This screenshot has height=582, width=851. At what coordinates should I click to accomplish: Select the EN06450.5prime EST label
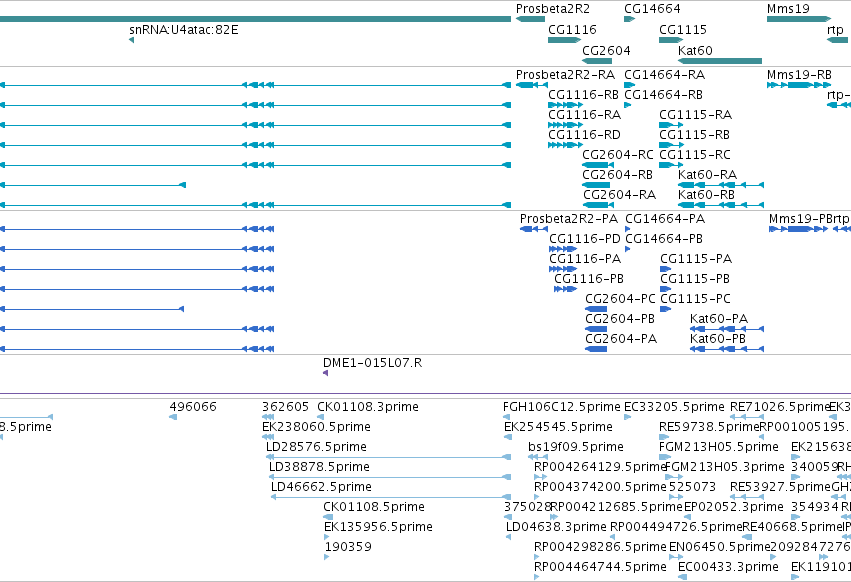pos(720,548)
